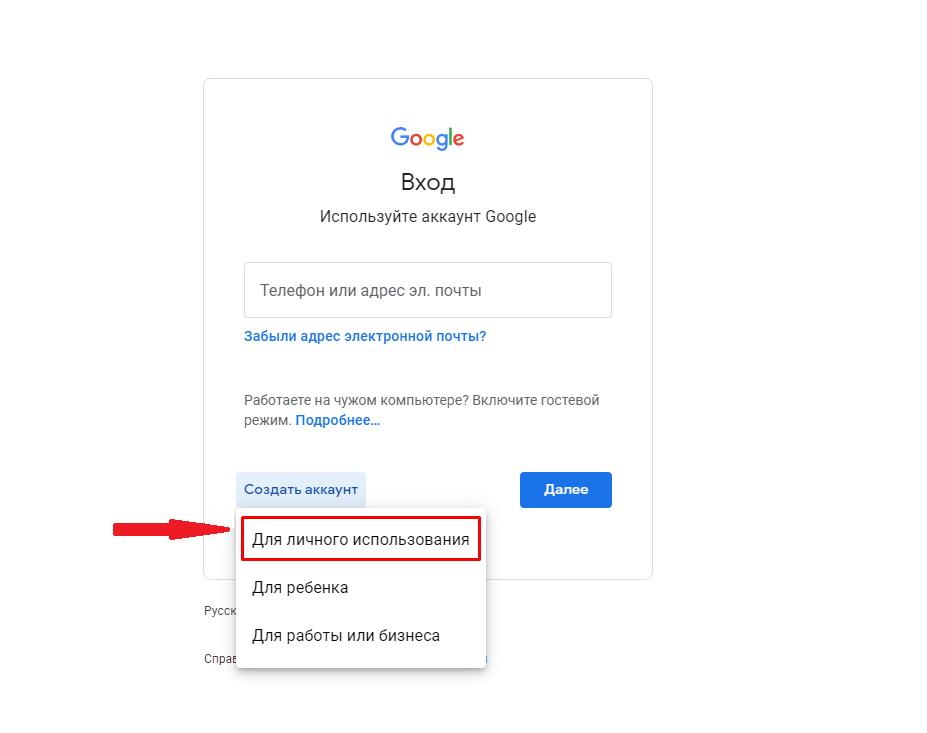Screen dimensions: 927x733
Task: Click the first red o in Google logo
Action: [416, 139]
